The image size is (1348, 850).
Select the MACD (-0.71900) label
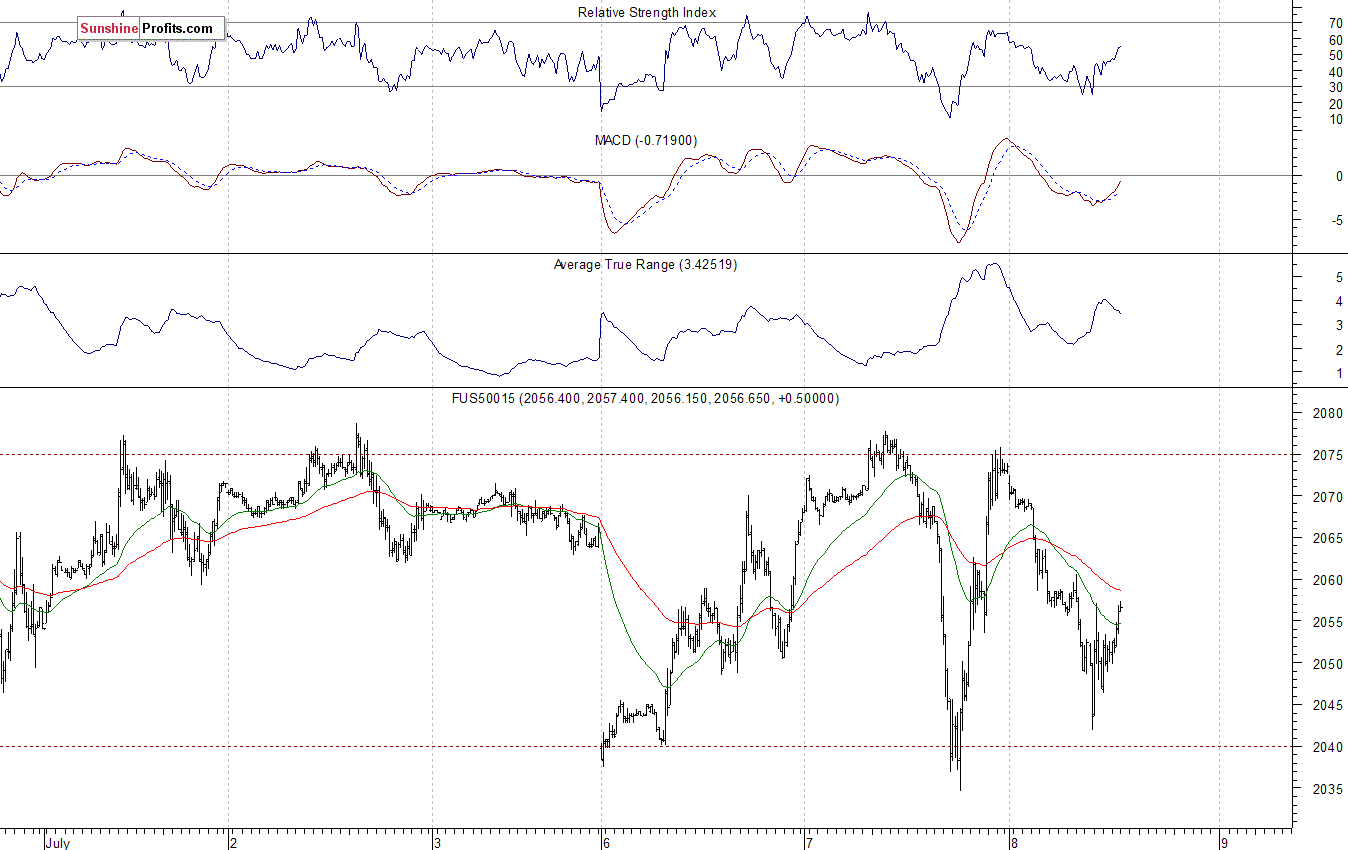click(645, 141)
